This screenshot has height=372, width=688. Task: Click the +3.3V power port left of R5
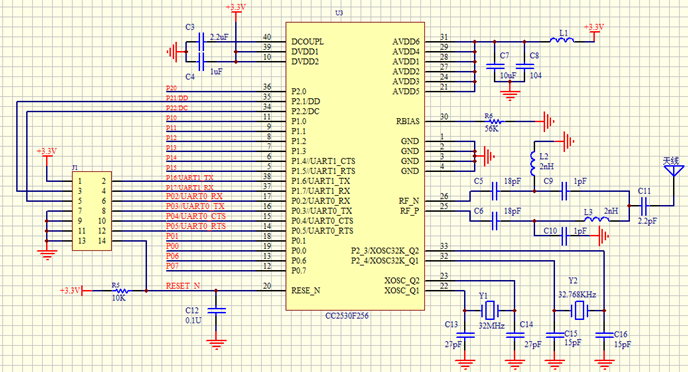click(75, 290)
